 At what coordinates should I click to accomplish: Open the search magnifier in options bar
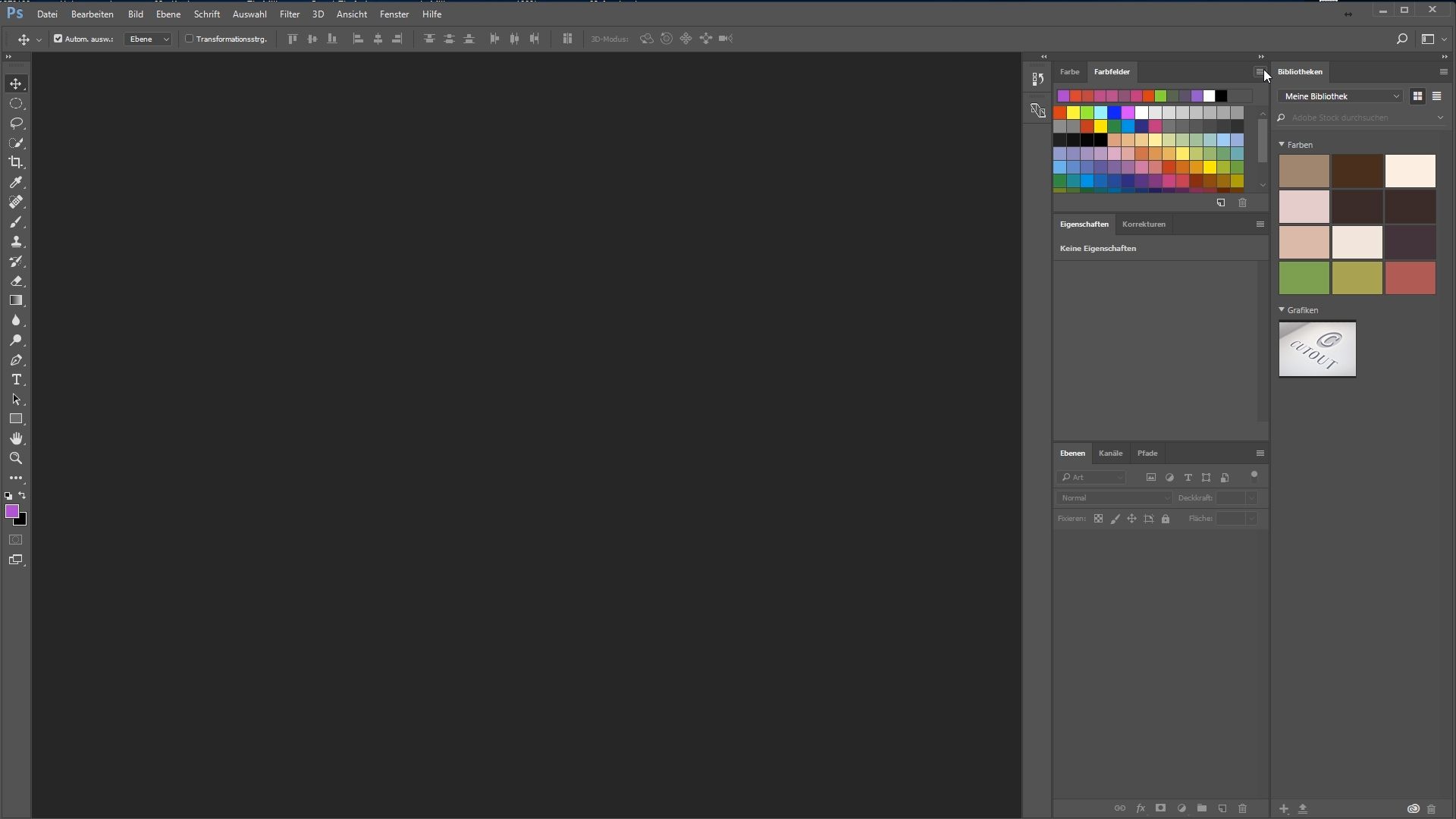click(x=1402, y=39)
